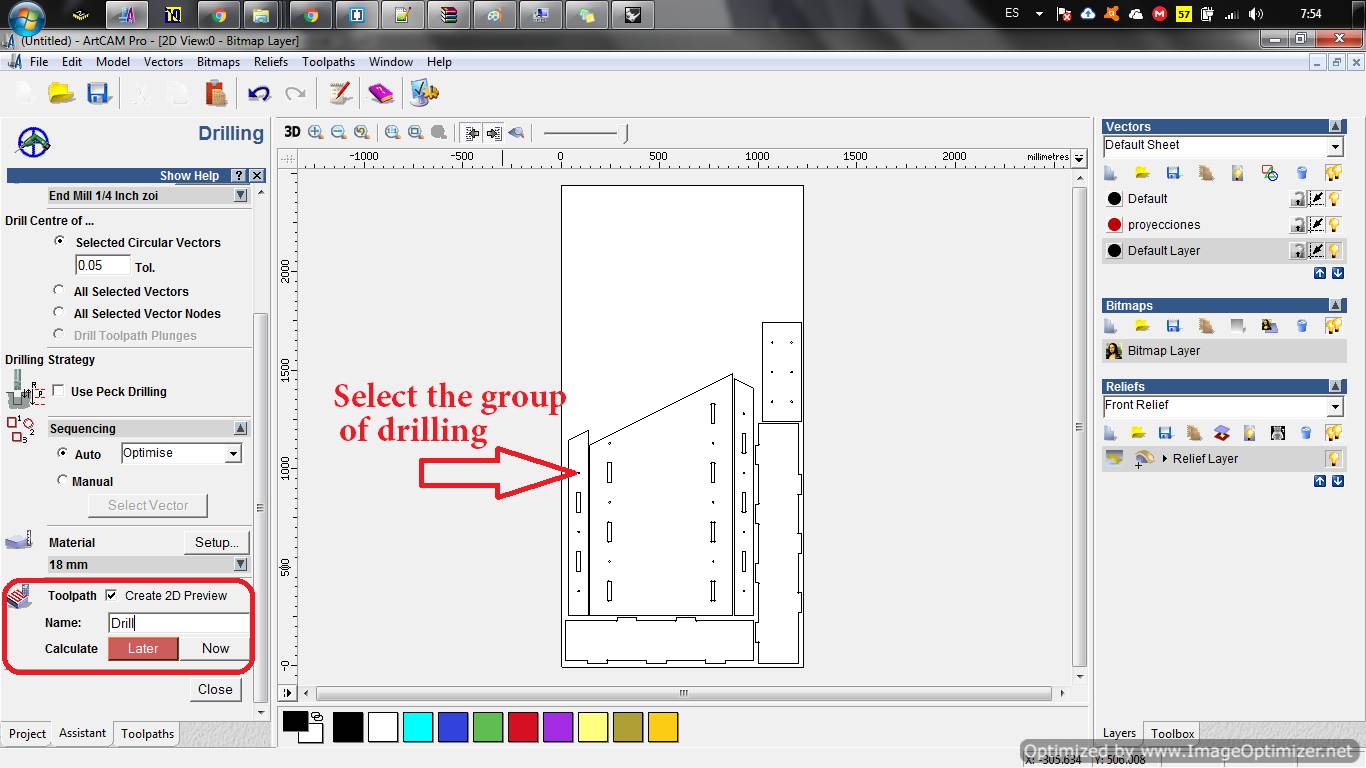1366x768 pixels.
Task: Click the Paste clipboard icon in the toolbar
Action: (x=215, y=94)
